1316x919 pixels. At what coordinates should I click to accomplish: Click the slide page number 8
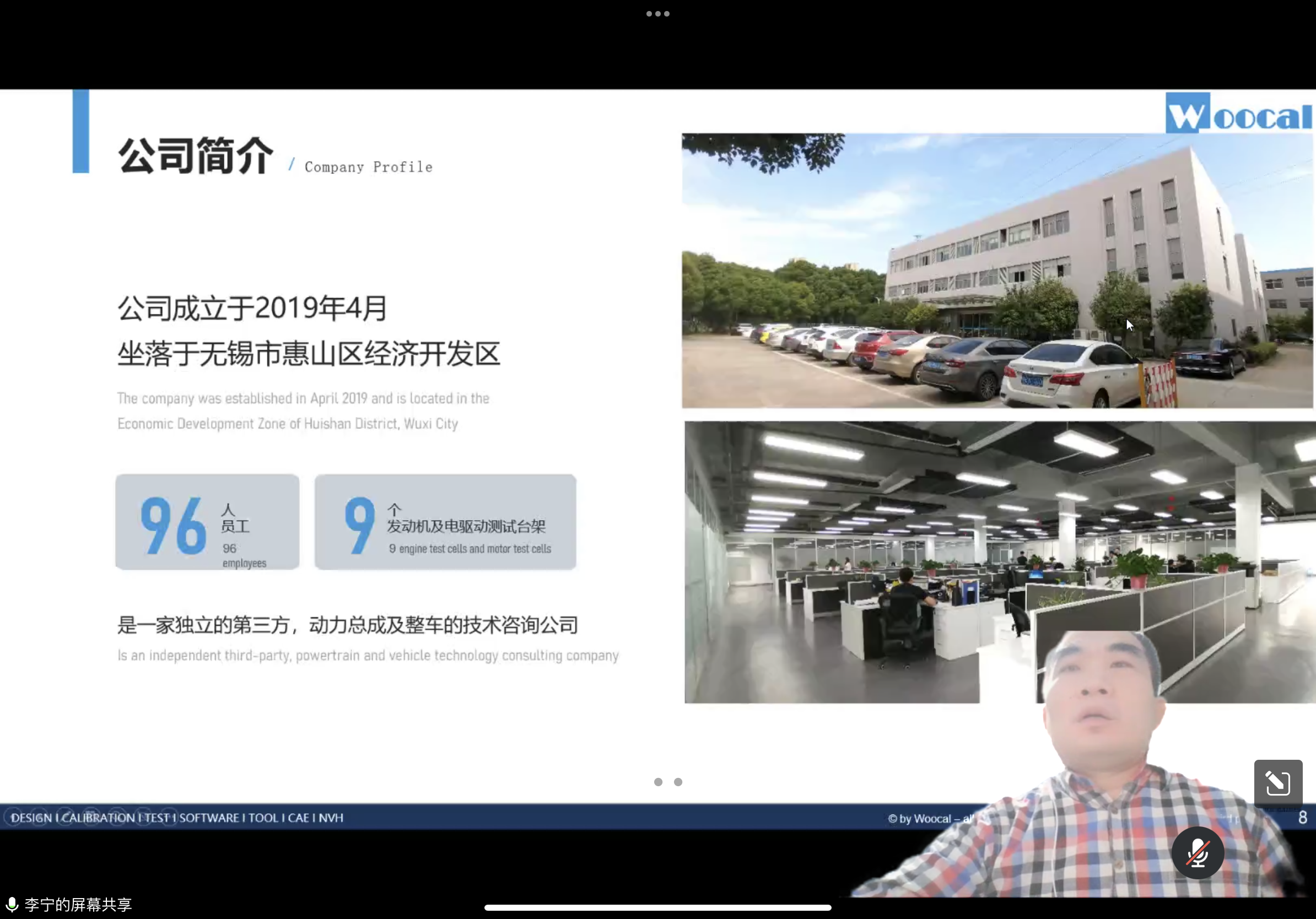[x=1302, y=817]
